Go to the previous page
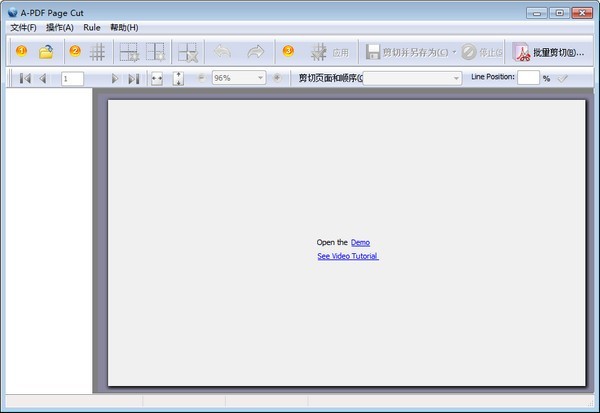Viewport: 600px width, 413px height. (x=43, y=78)
